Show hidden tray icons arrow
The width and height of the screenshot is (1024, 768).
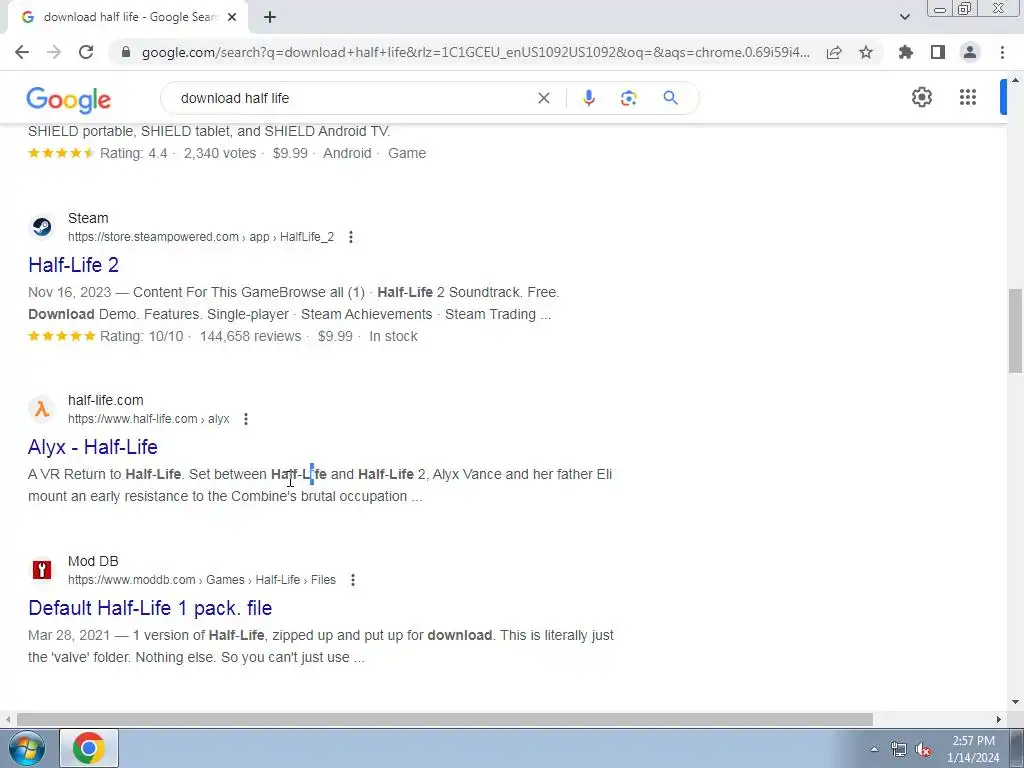click(x=874, y=749)
